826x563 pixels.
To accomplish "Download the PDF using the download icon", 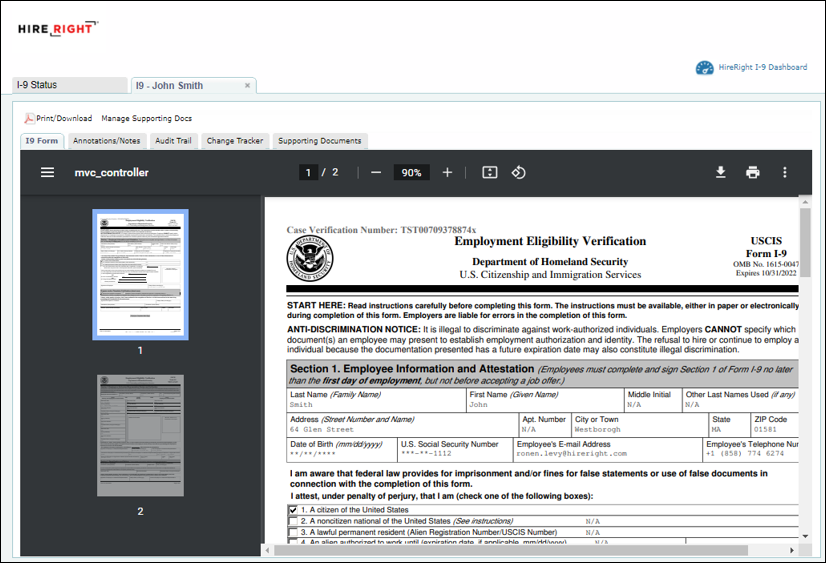I will (720, 172).
